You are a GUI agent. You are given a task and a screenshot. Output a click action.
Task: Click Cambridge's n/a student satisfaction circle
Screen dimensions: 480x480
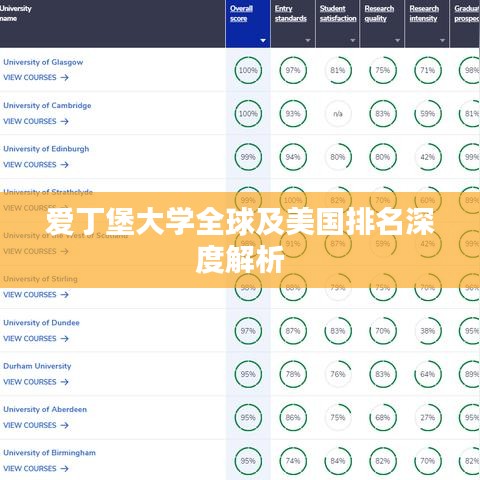coord(338,114)
